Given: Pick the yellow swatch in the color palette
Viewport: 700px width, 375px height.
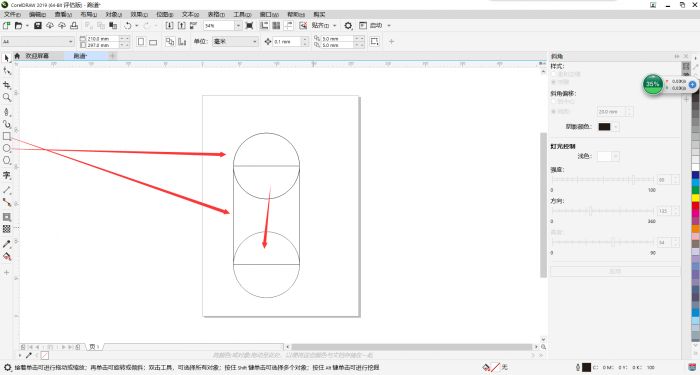Looking at the screenshot, I should (696, 197).
